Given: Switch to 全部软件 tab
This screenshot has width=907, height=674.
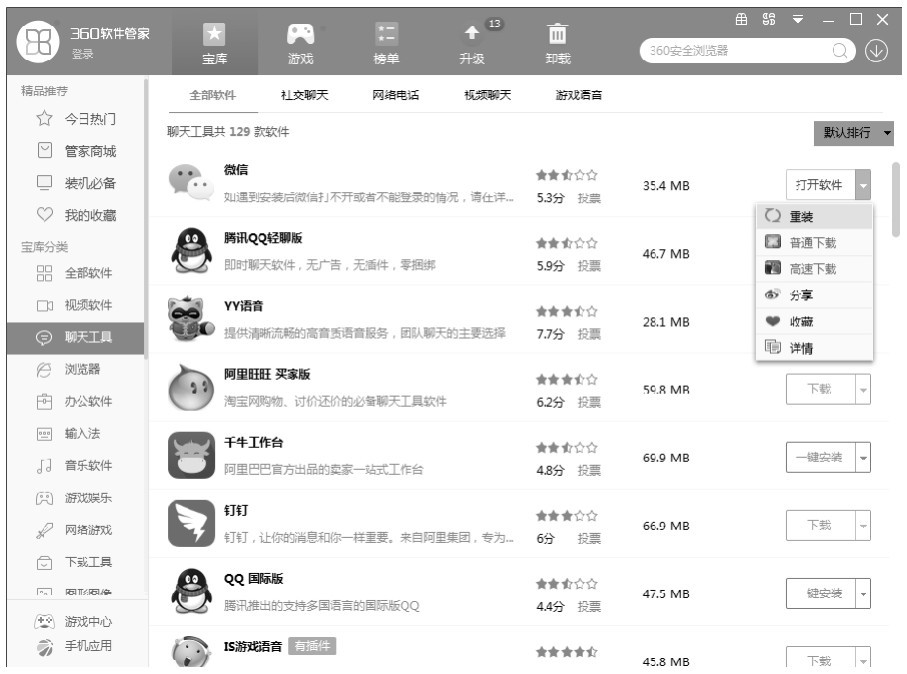Looking at the screenshot, I should coord(213,95).
